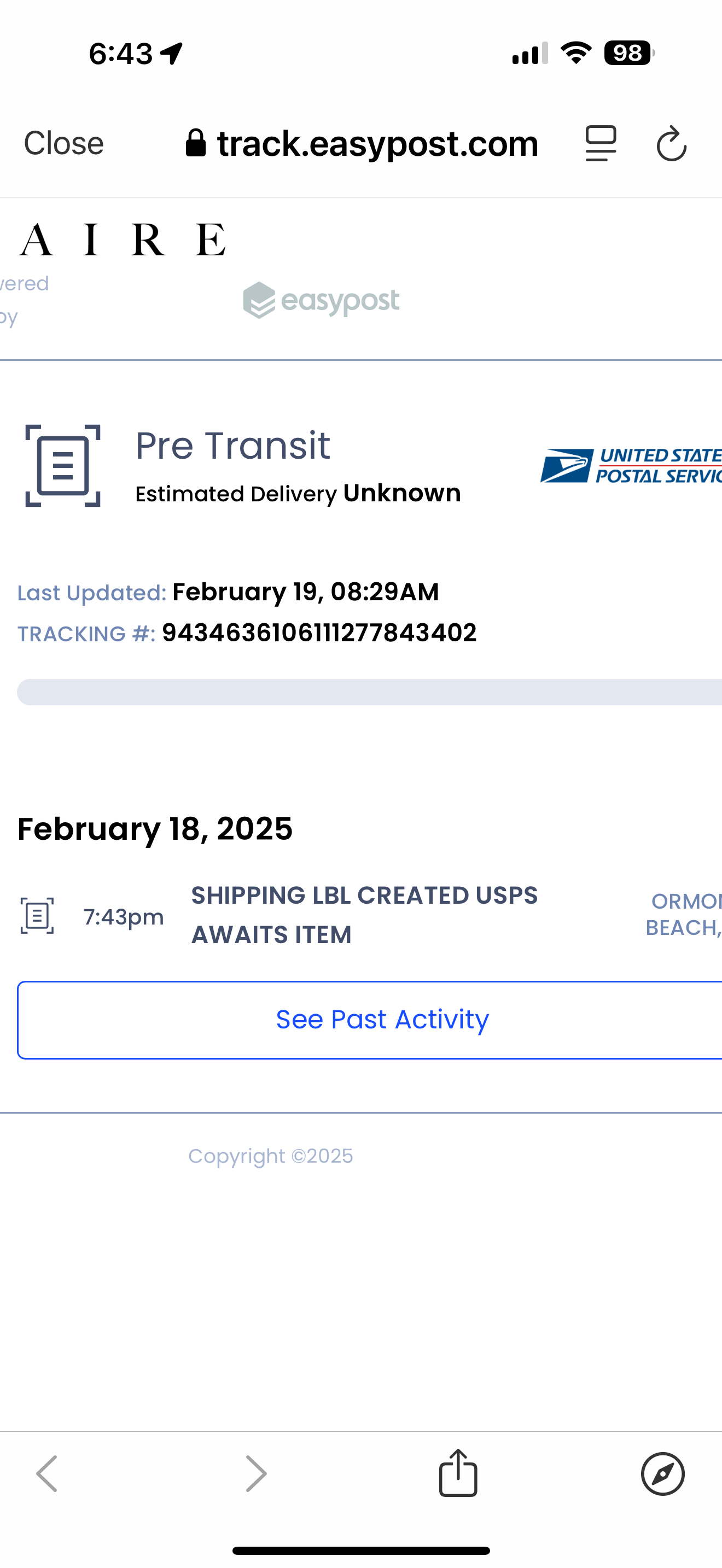Go back with the left chevron

[47, 1473]
